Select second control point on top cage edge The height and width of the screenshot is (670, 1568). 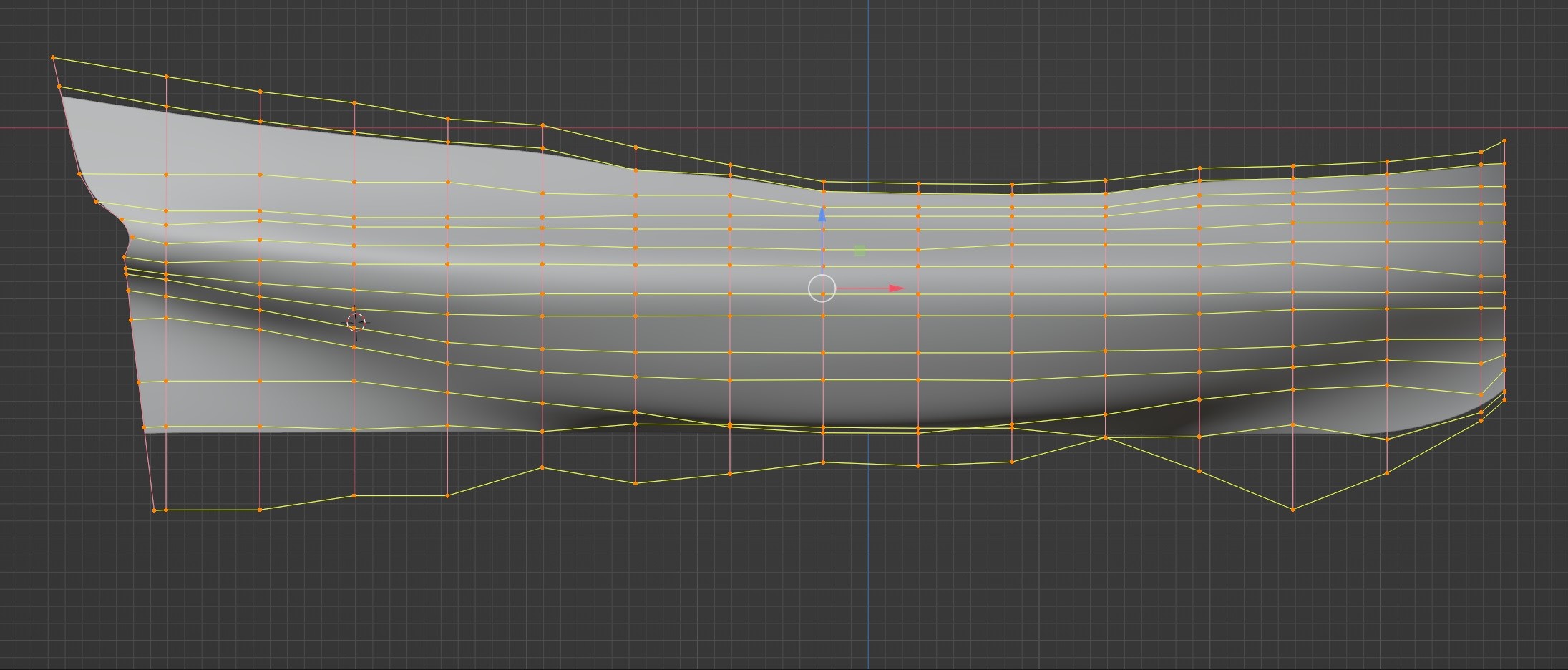166,77
